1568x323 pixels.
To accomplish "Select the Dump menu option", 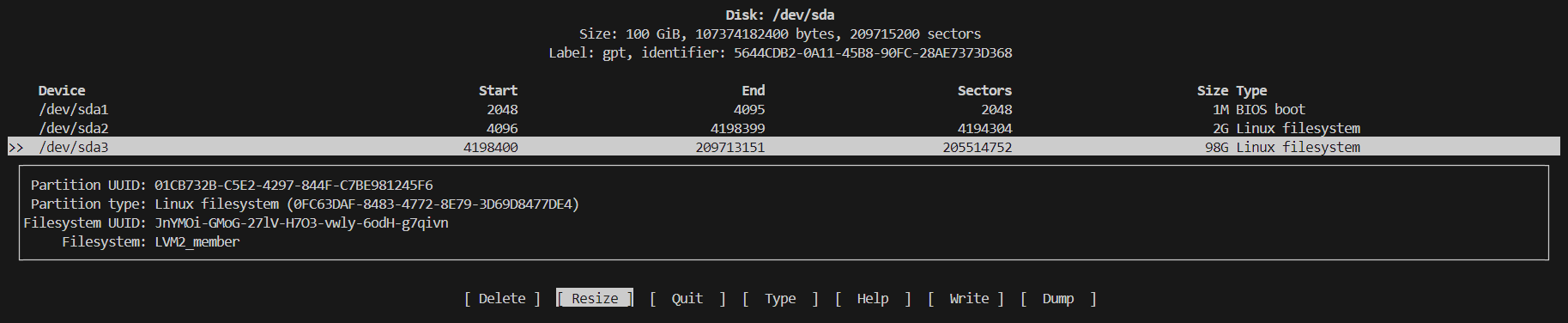I will tap(1058, 298).
